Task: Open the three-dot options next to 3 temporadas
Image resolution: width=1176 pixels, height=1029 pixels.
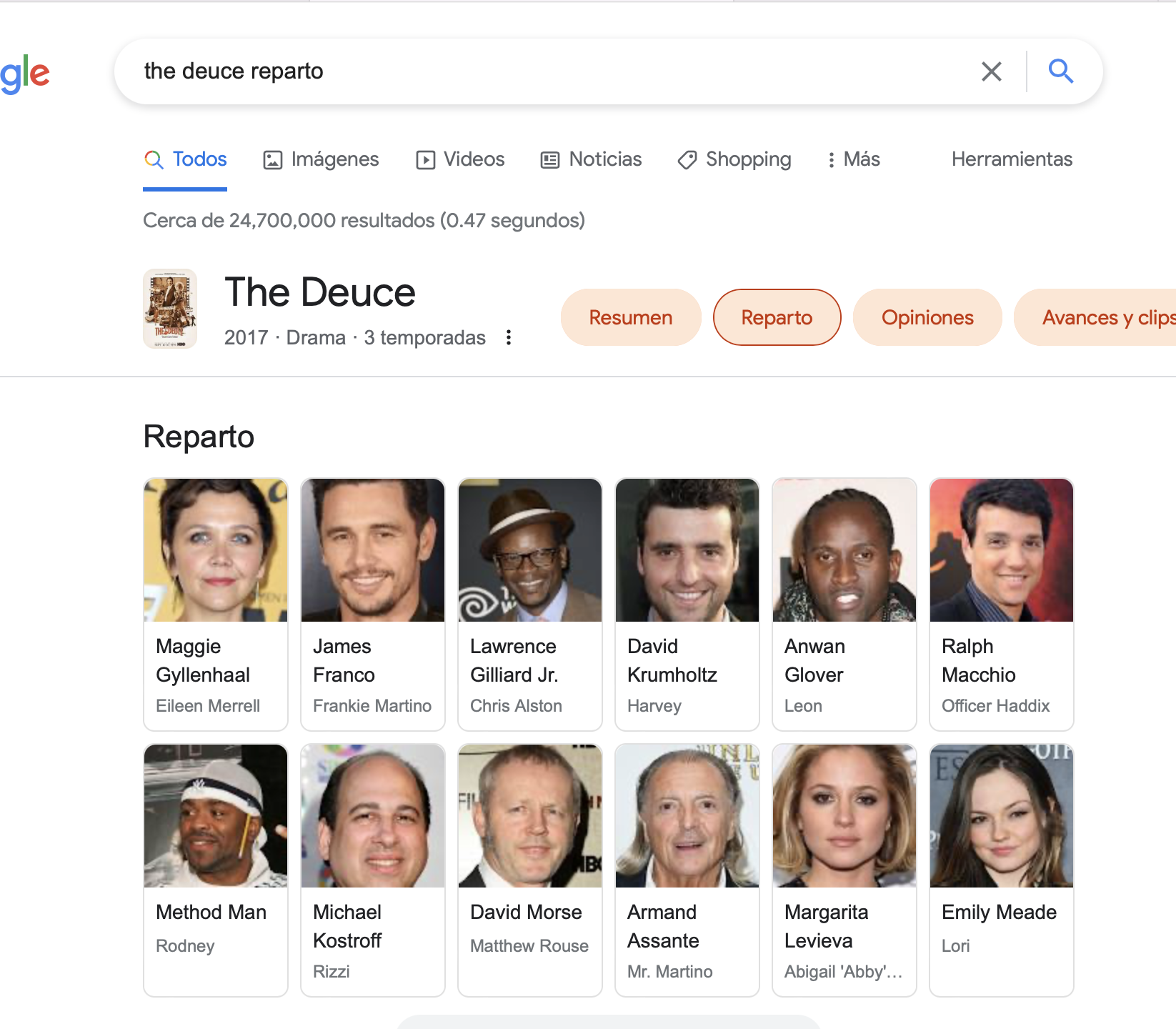Action: click(x=509, y=337)
